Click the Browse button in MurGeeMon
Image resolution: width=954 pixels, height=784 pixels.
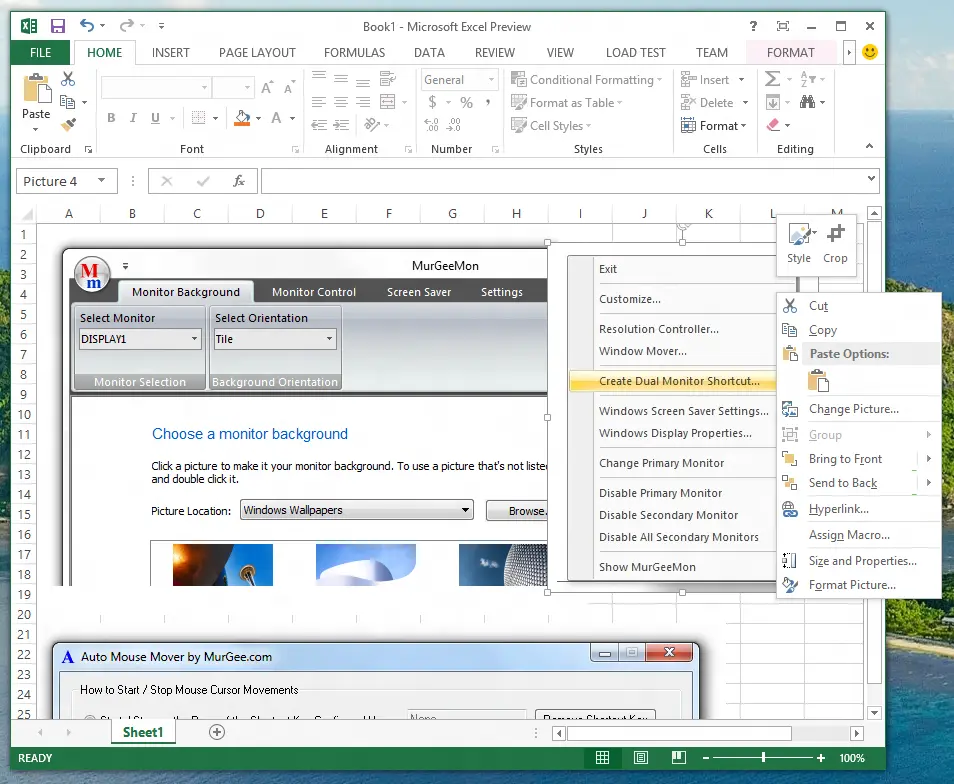click(x=521, y=511)
